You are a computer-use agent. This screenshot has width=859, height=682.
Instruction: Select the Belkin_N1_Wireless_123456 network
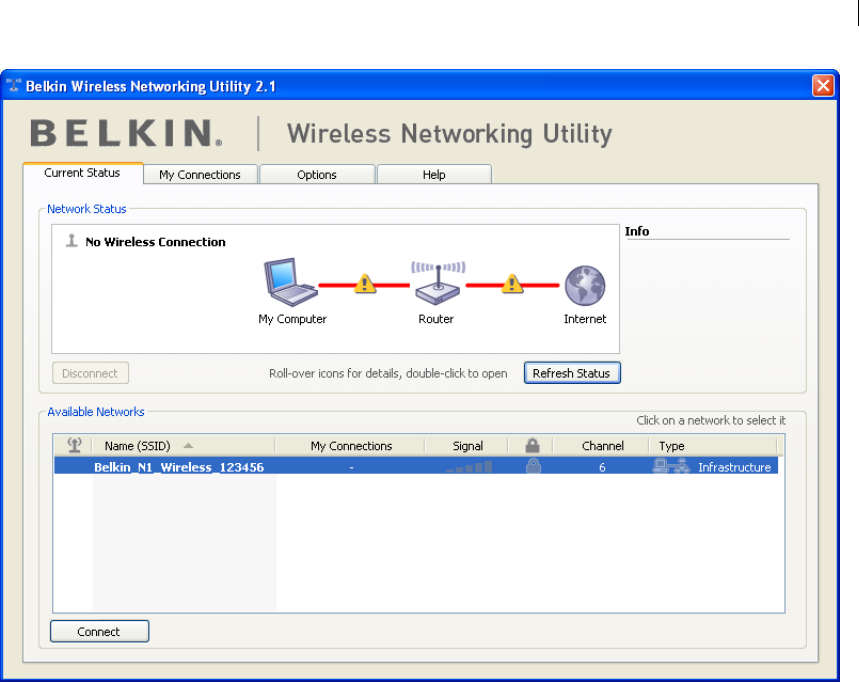(x=416, y=466)
